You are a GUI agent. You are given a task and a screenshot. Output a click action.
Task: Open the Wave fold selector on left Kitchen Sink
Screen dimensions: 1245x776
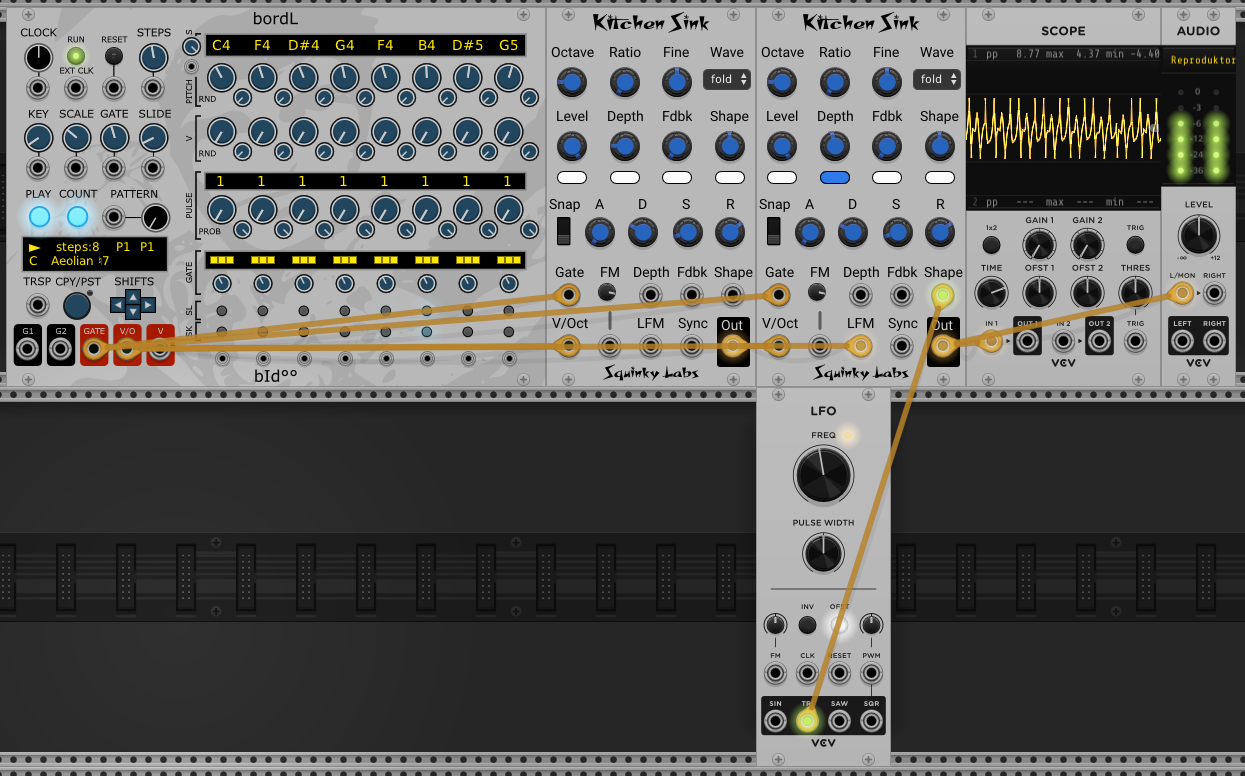coord(726,79)
